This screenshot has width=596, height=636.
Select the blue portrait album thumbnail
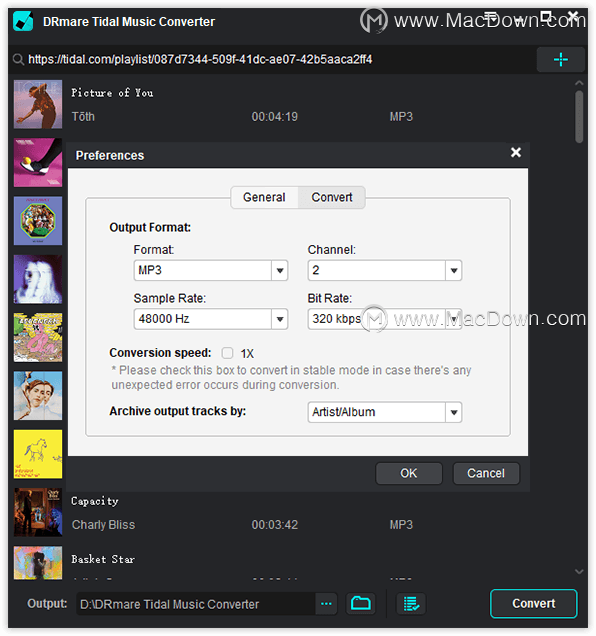click(38, 395)
